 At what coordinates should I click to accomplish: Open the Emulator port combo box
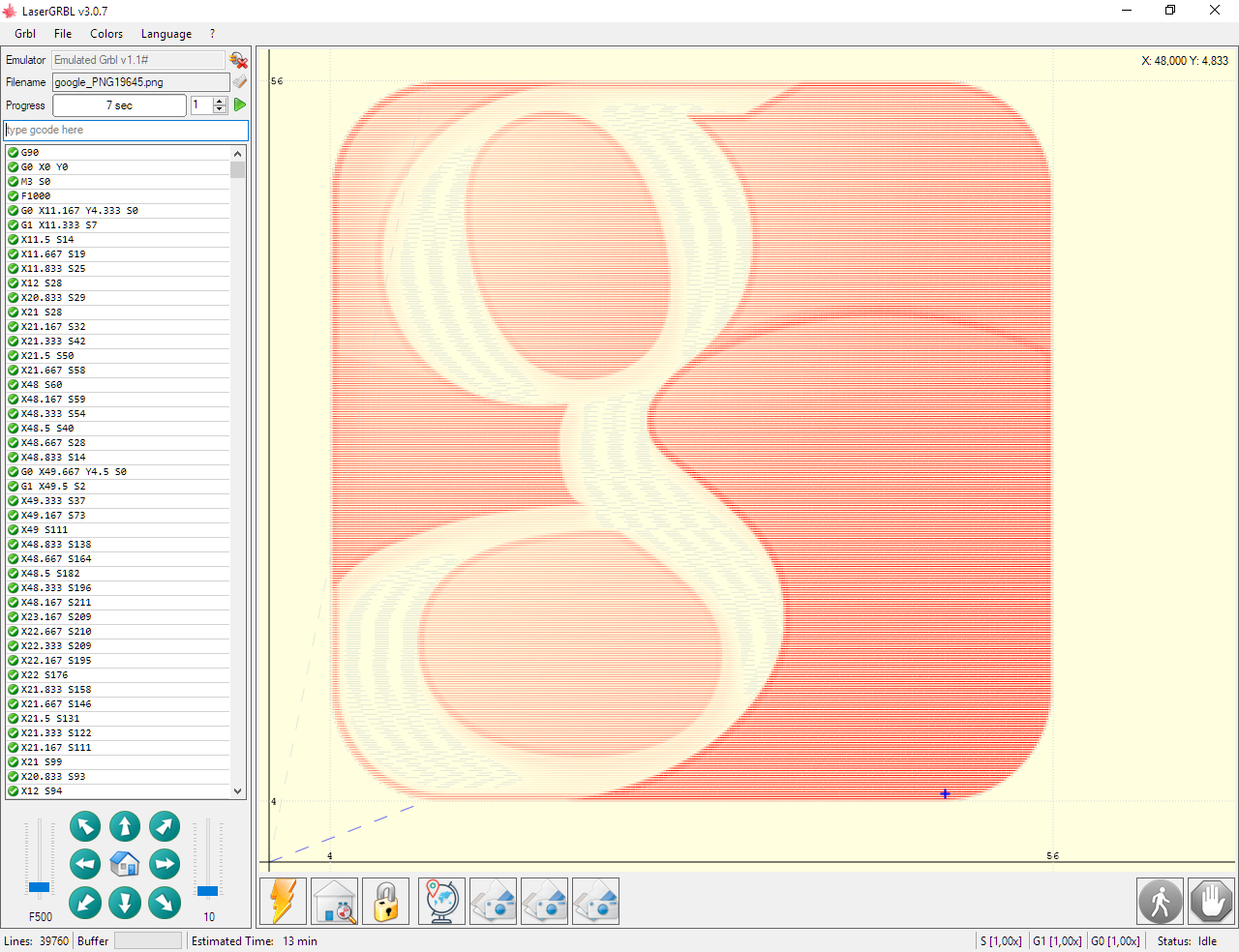point(138,60)
